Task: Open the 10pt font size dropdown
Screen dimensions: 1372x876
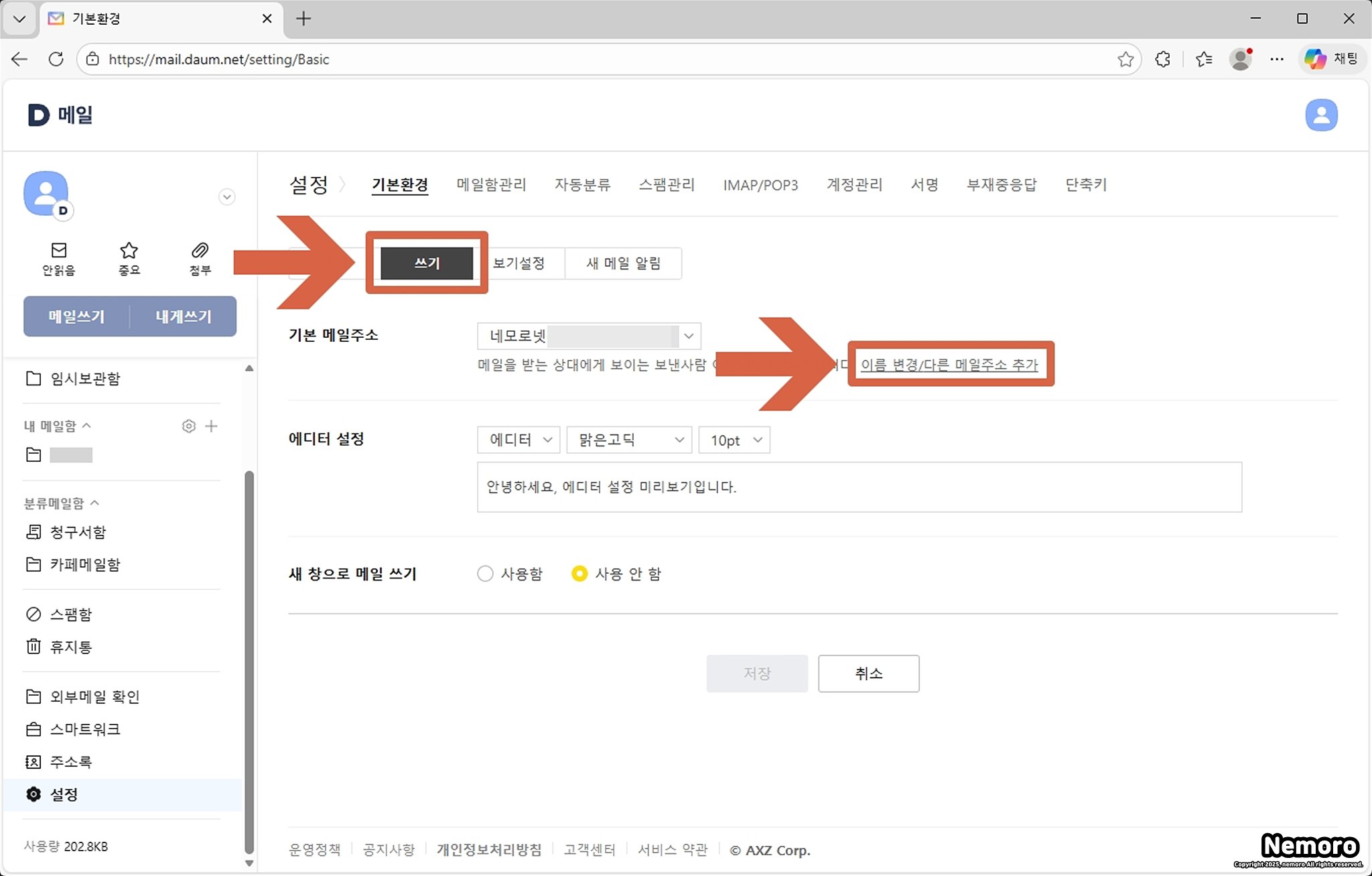Action: click(x=734, y=440)
